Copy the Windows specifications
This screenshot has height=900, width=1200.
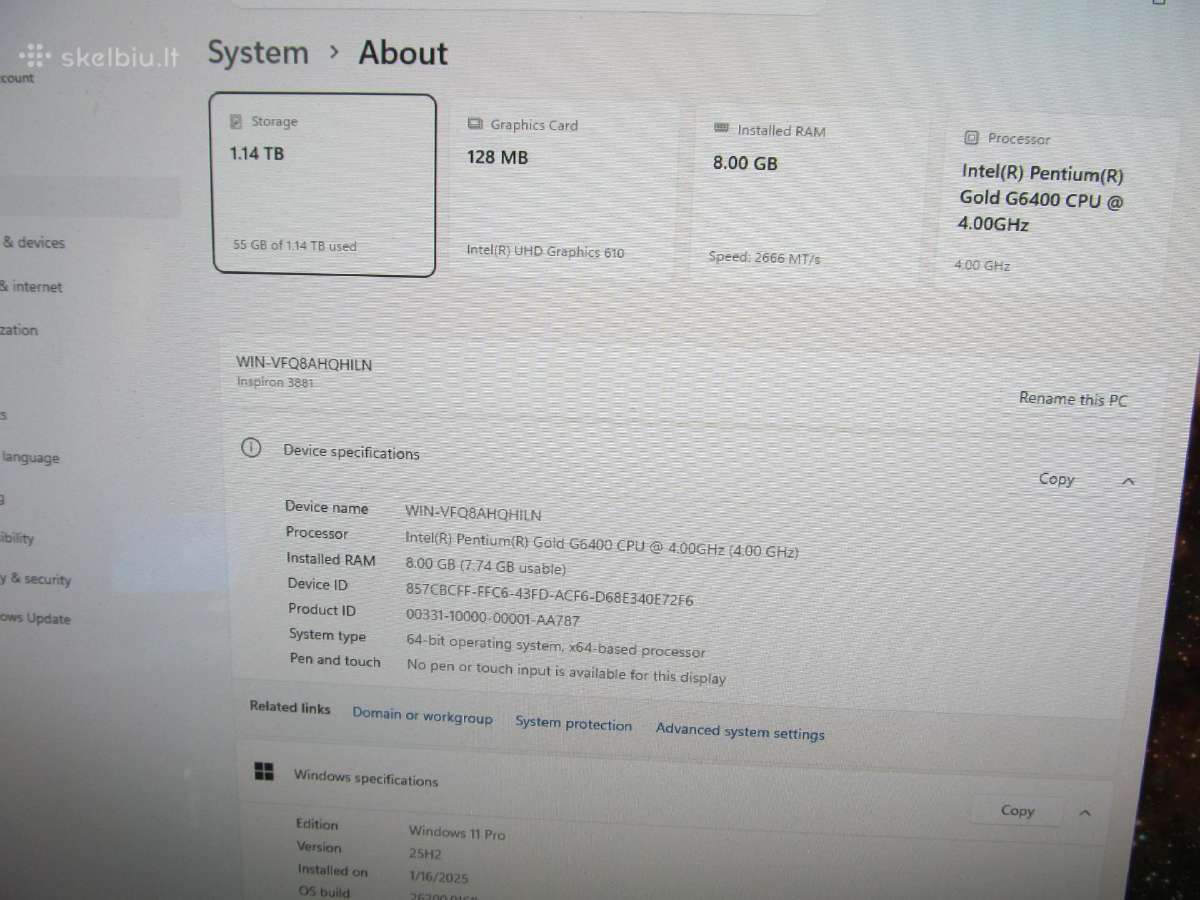point(1017,810)
